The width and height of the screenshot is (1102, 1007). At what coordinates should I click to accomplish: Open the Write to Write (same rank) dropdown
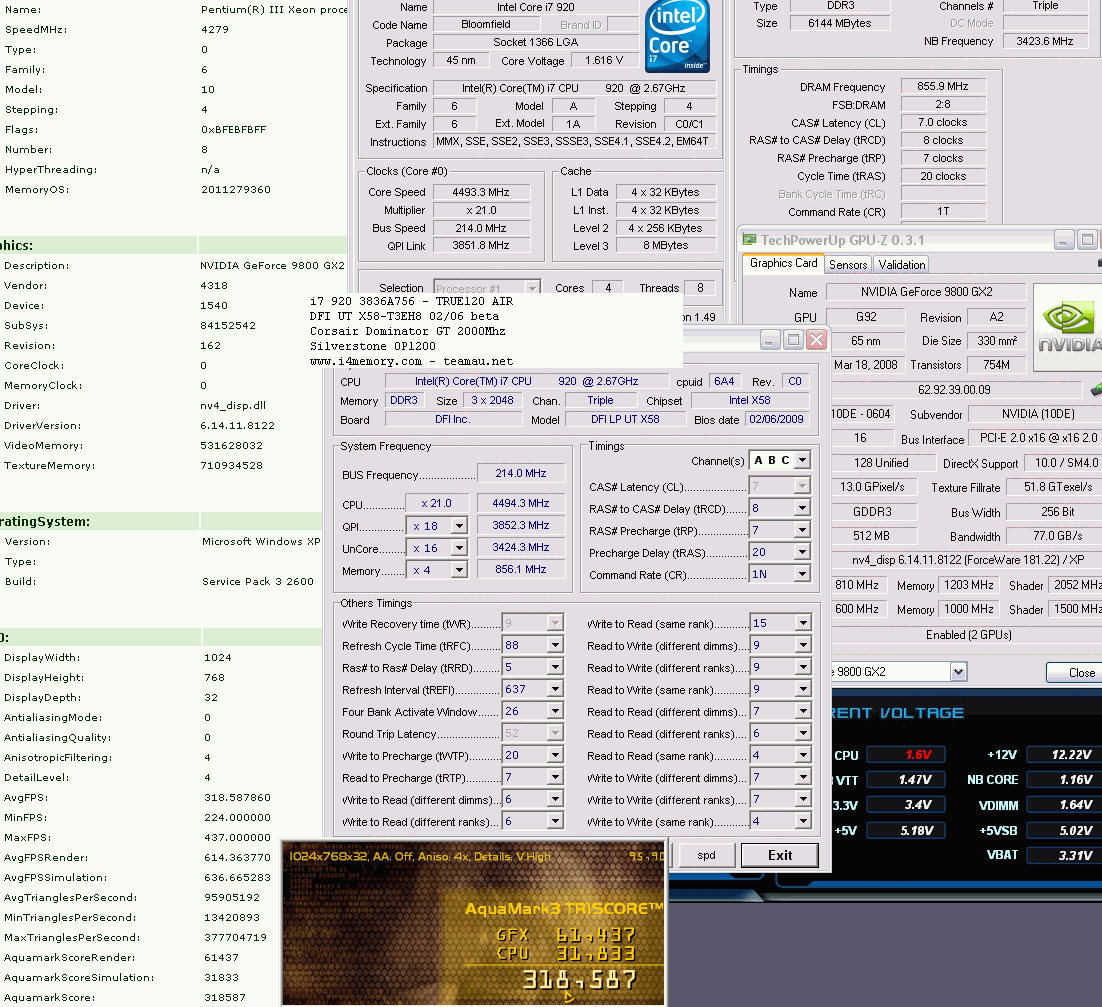[x=803, y=821]
